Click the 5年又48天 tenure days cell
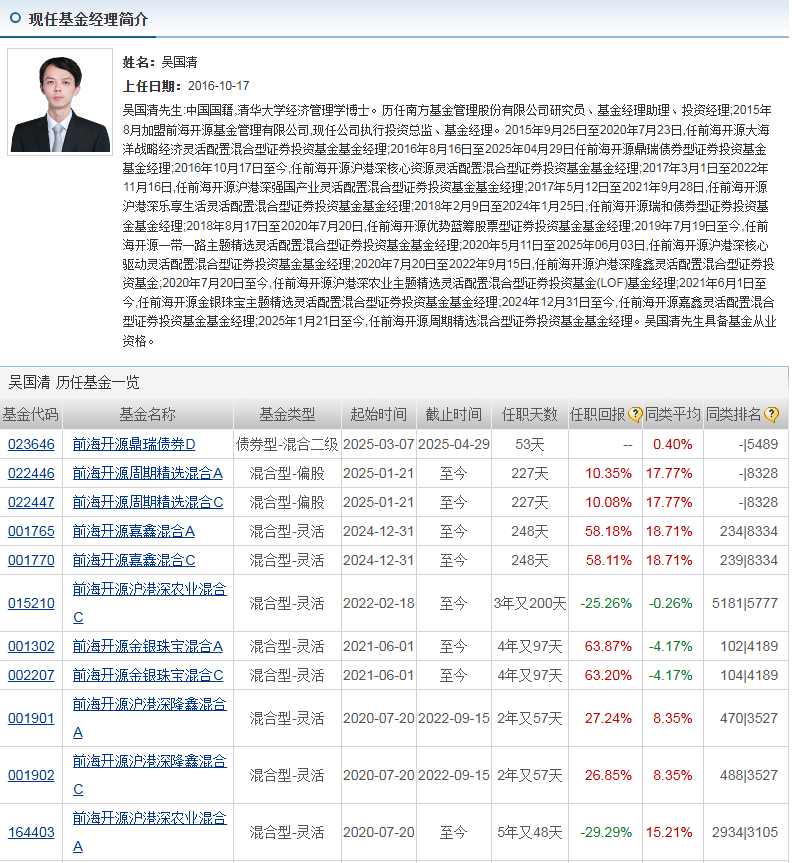The height and width of the screenshot is (863, 792). pos(529,833)
